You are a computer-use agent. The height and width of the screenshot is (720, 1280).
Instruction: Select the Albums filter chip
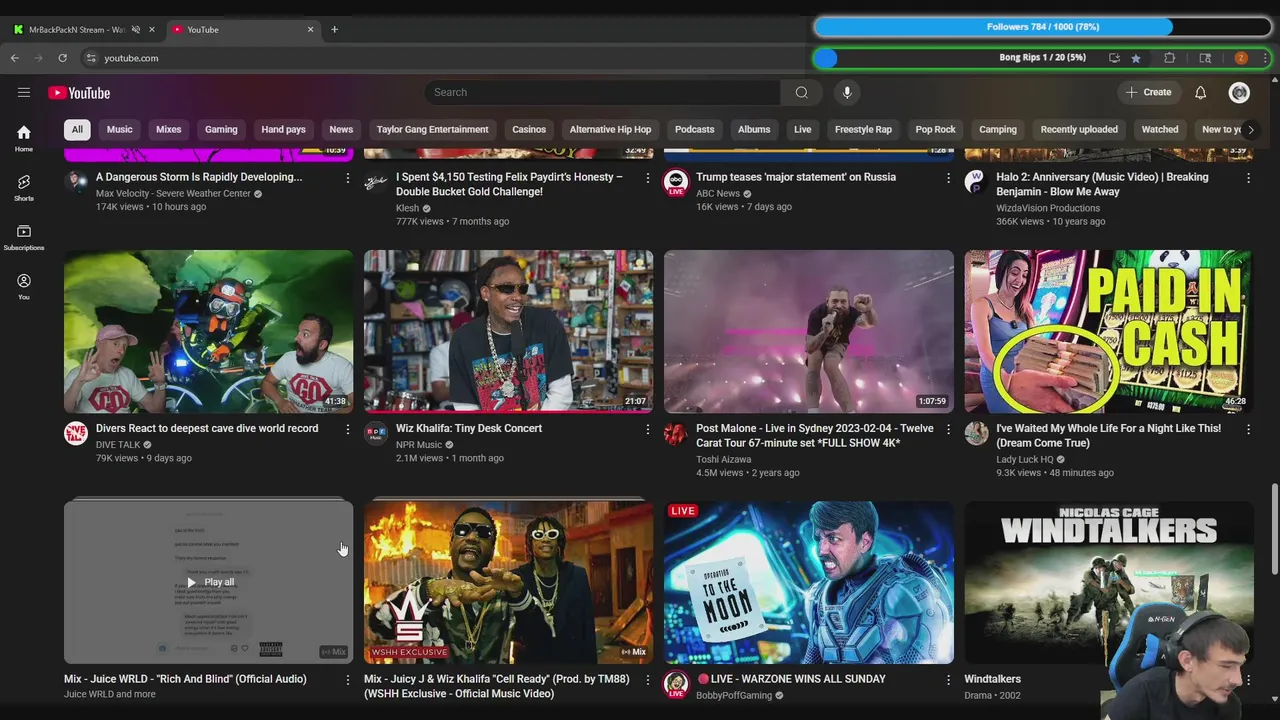[754, 129]
